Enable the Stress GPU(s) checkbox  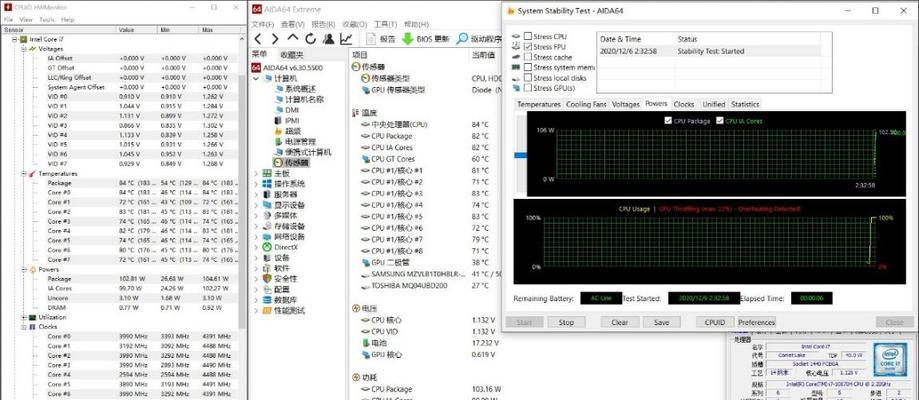coord(528,88)
